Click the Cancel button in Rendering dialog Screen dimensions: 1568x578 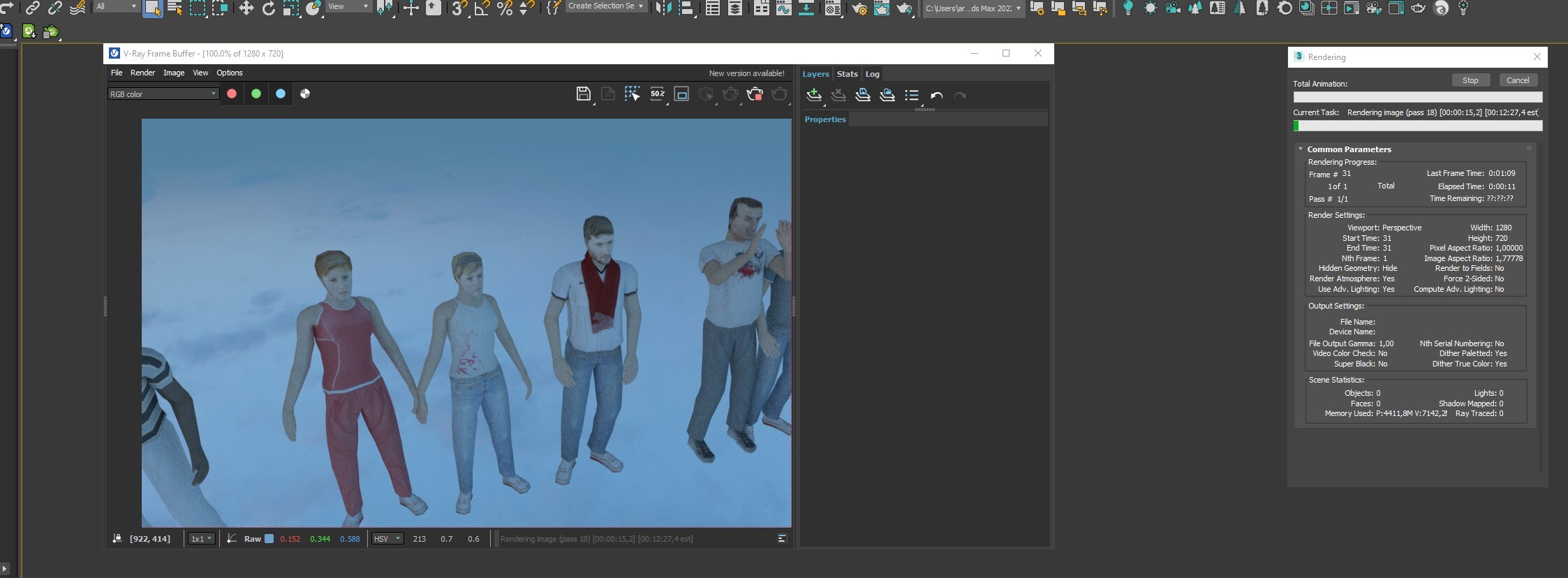click(x=1518, y=80)
